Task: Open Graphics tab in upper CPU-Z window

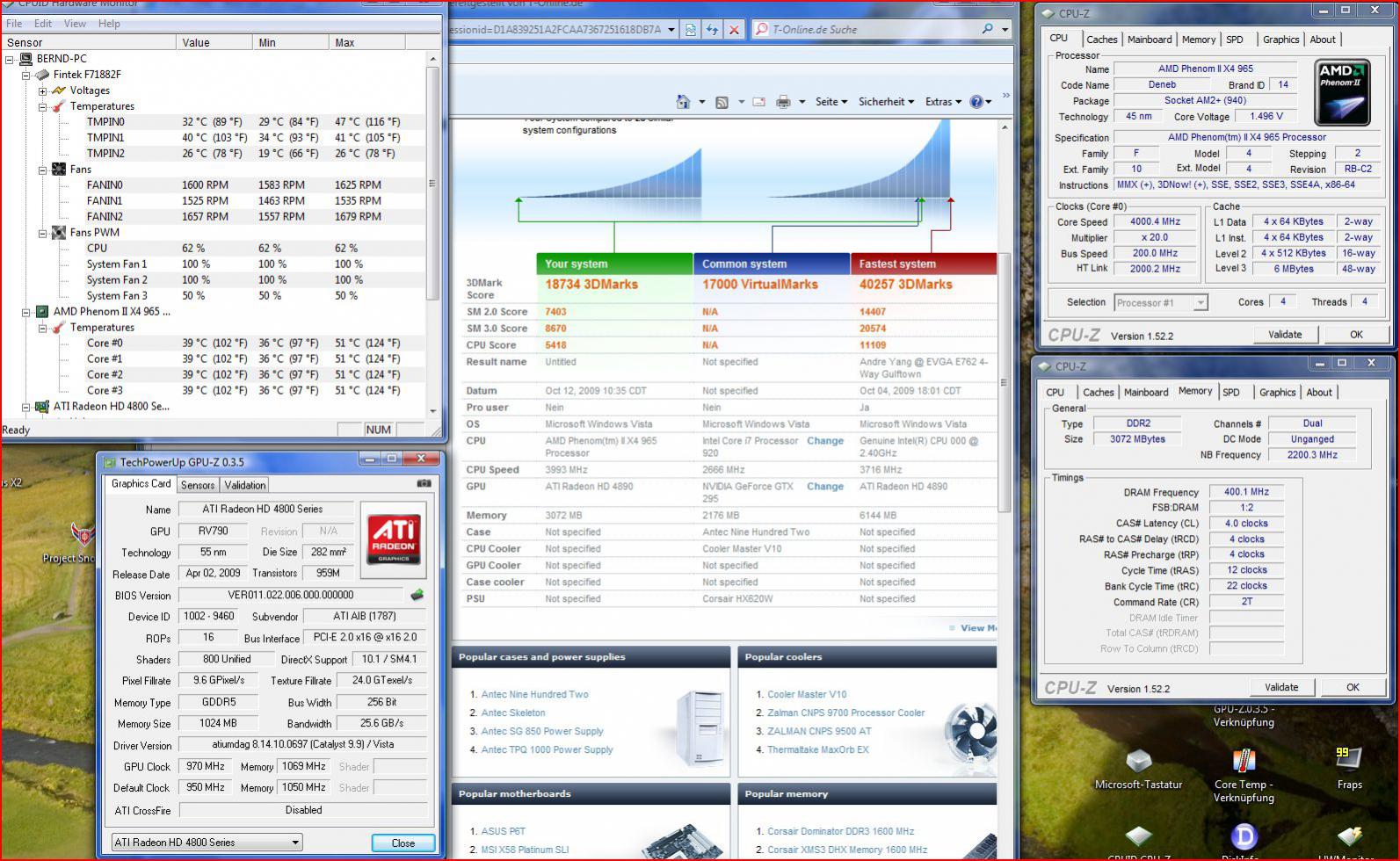Action: [x=1280, y=40]
